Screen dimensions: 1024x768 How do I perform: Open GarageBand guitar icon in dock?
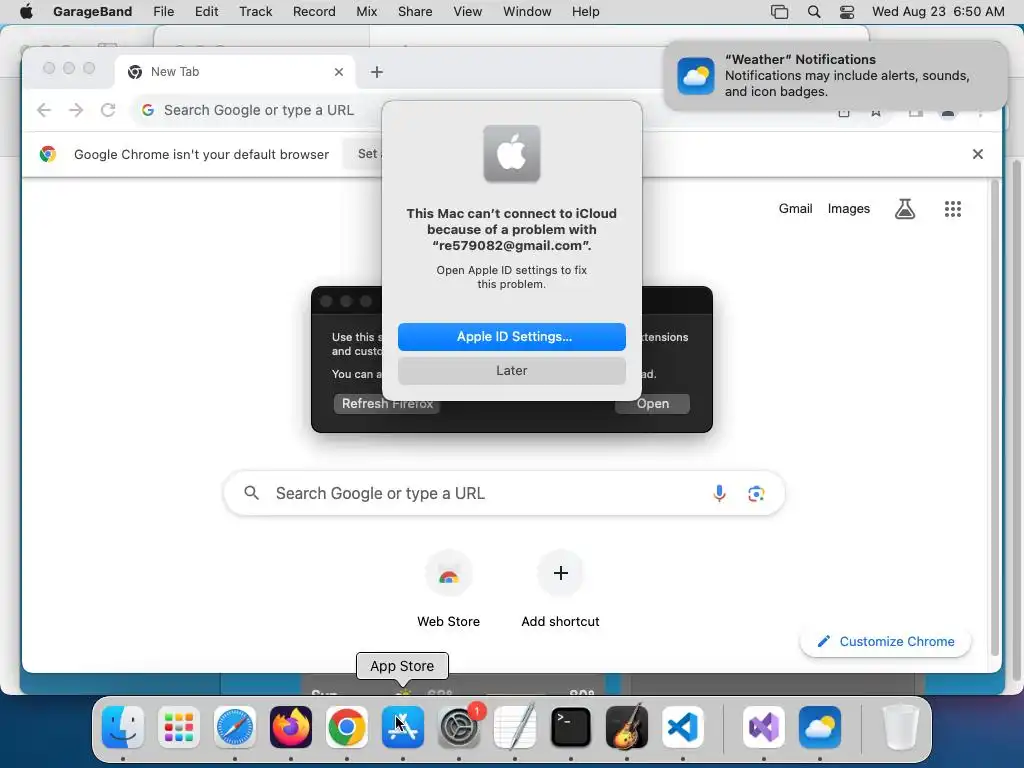[627, 727]
